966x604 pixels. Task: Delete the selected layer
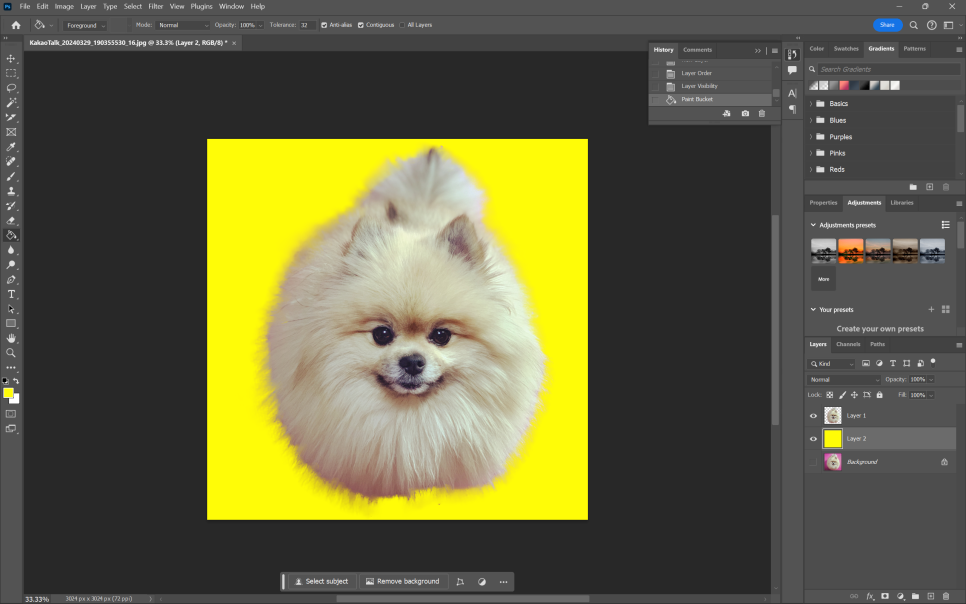click(946, 596)
